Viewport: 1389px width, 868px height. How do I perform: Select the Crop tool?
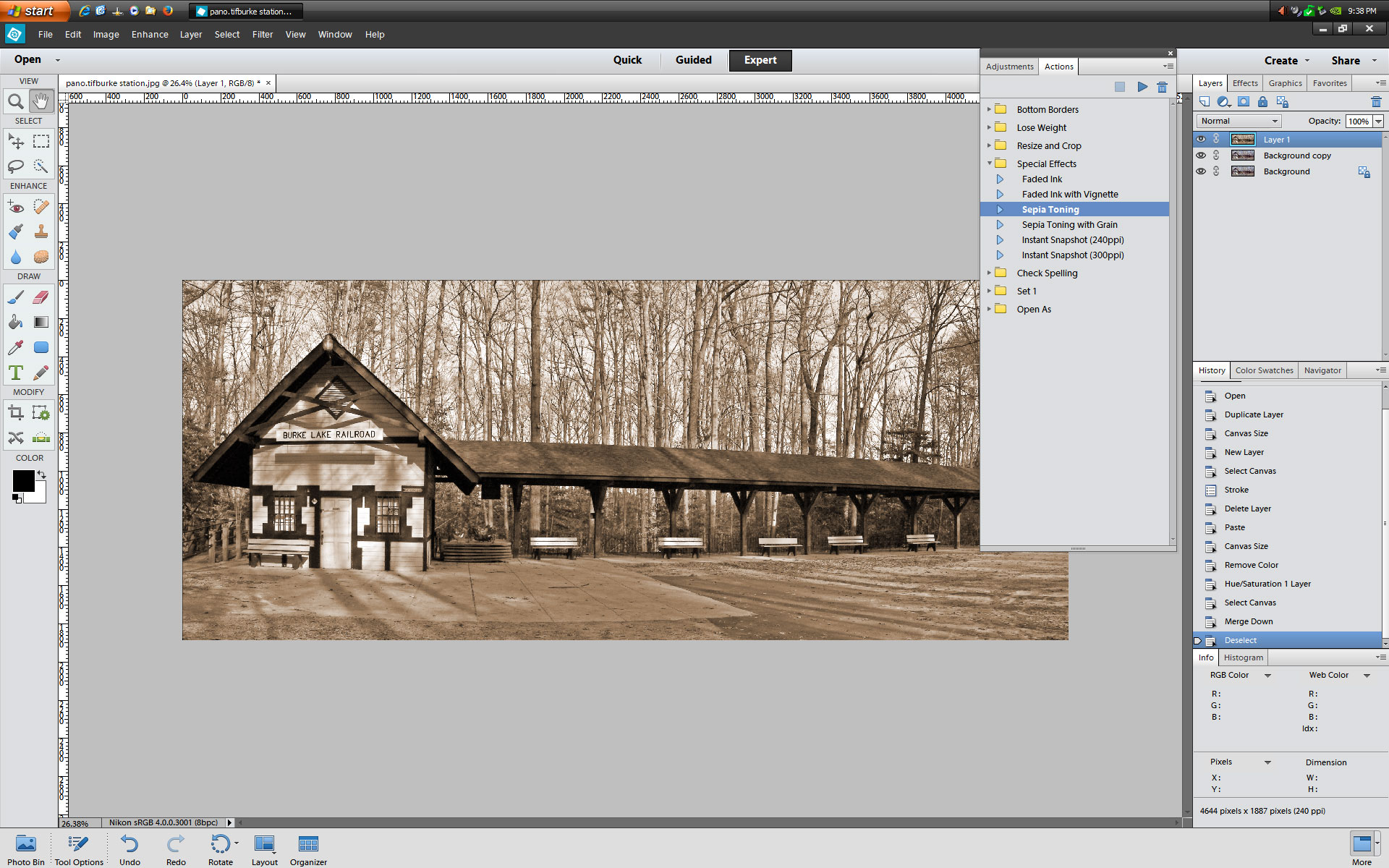(x=16, y=412)
